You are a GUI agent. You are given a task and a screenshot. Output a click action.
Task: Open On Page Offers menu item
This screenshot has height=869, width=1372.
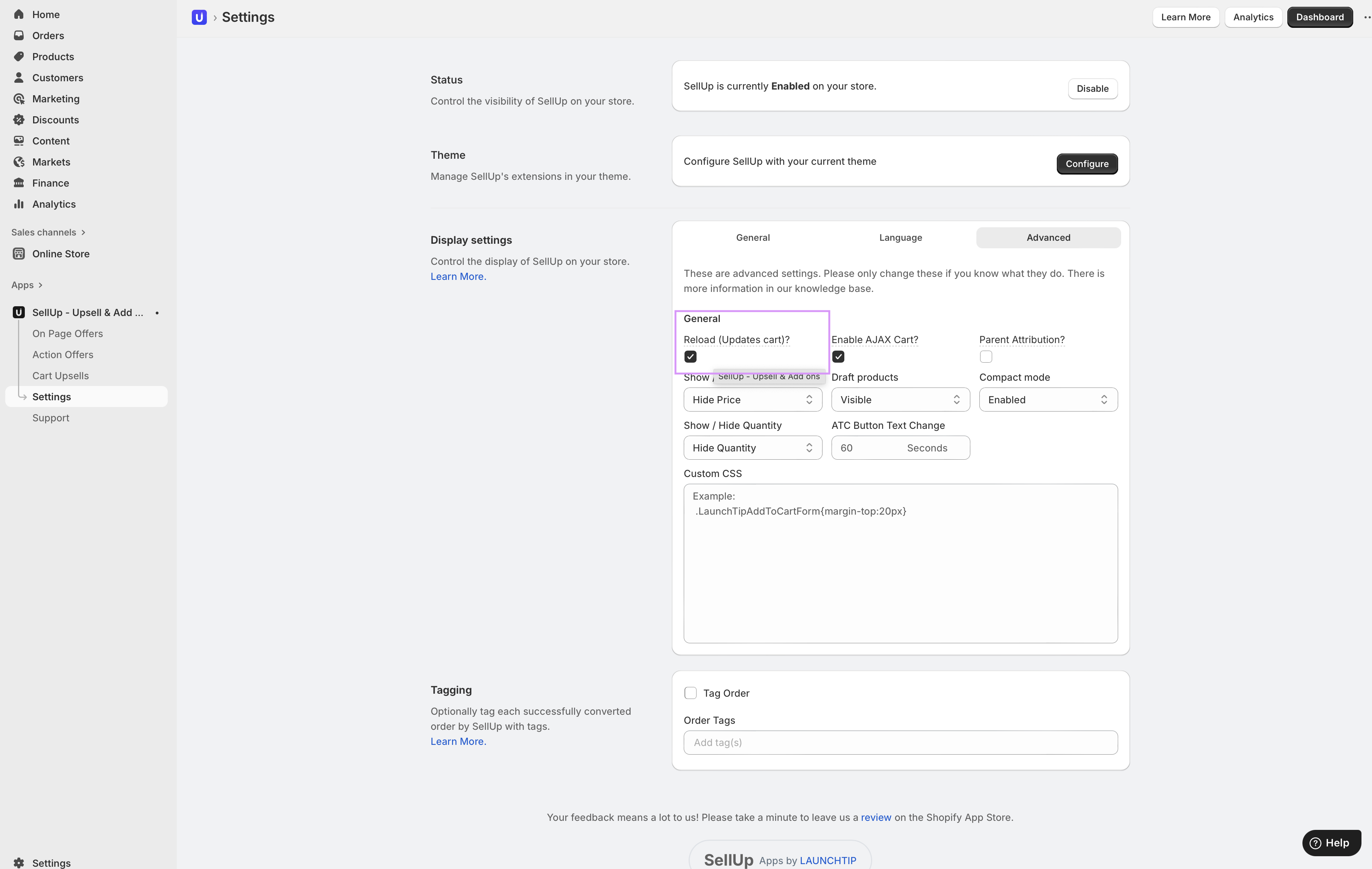(67, 333)
